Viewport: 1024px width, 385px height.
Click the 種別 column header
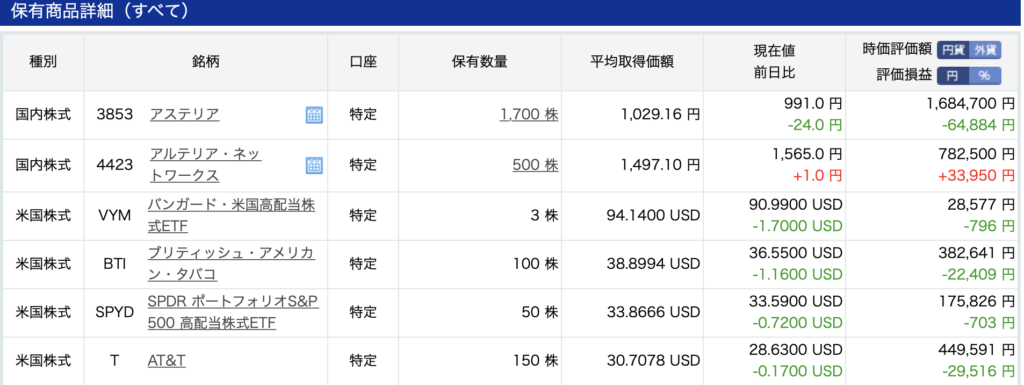coord(43,62)
